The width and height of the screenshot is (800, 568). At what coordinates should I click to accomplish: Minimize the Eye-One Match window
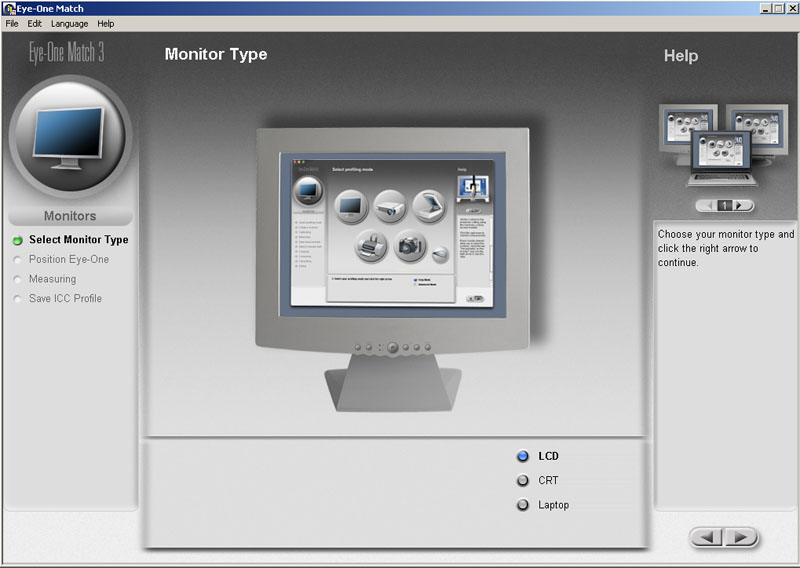click(x=766, y=8)
